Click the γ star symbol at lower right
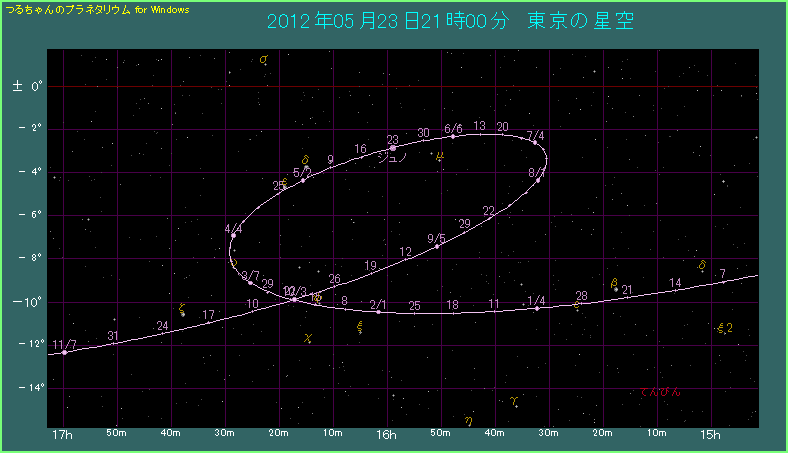This screenshot has height=453, width=788. click(513, 401)
